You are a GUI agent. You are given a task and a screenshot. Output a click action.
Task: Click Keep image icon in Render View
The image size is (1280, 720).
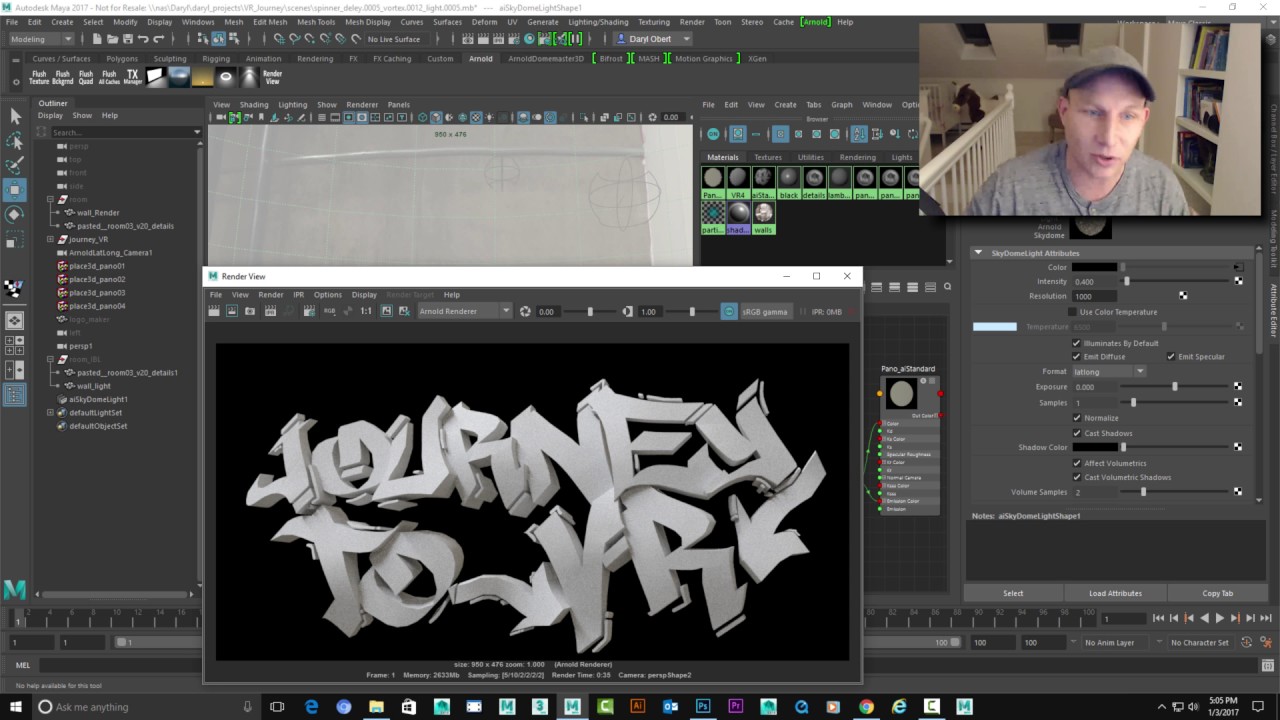[386, 311]
